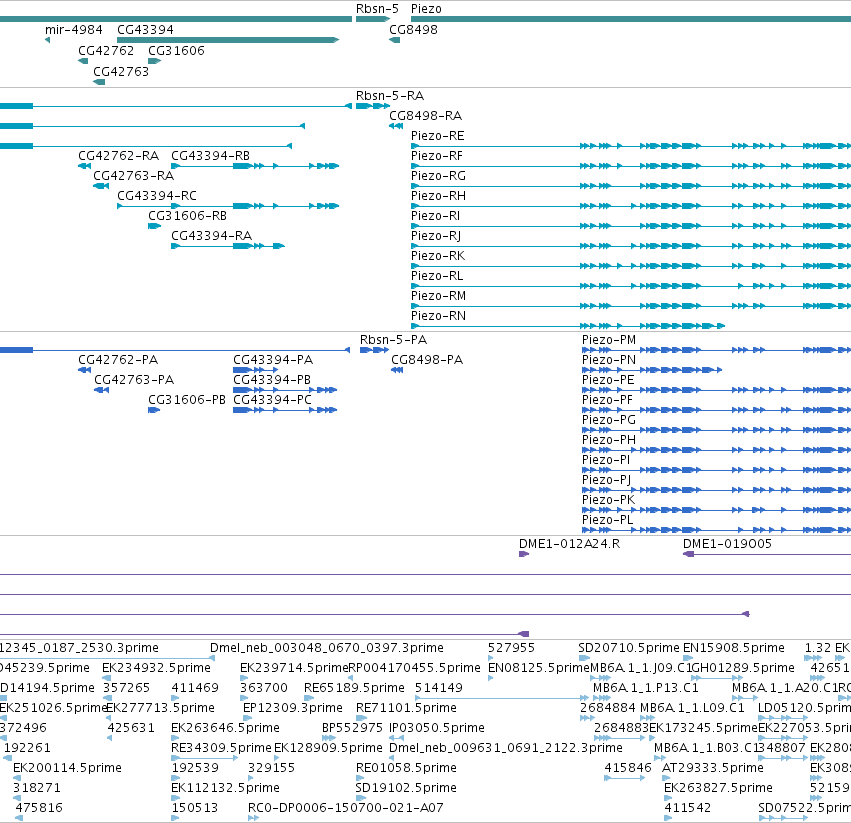Click transcript Piezo-RE label
The image size is (851, 823).
tap(437, 136)
